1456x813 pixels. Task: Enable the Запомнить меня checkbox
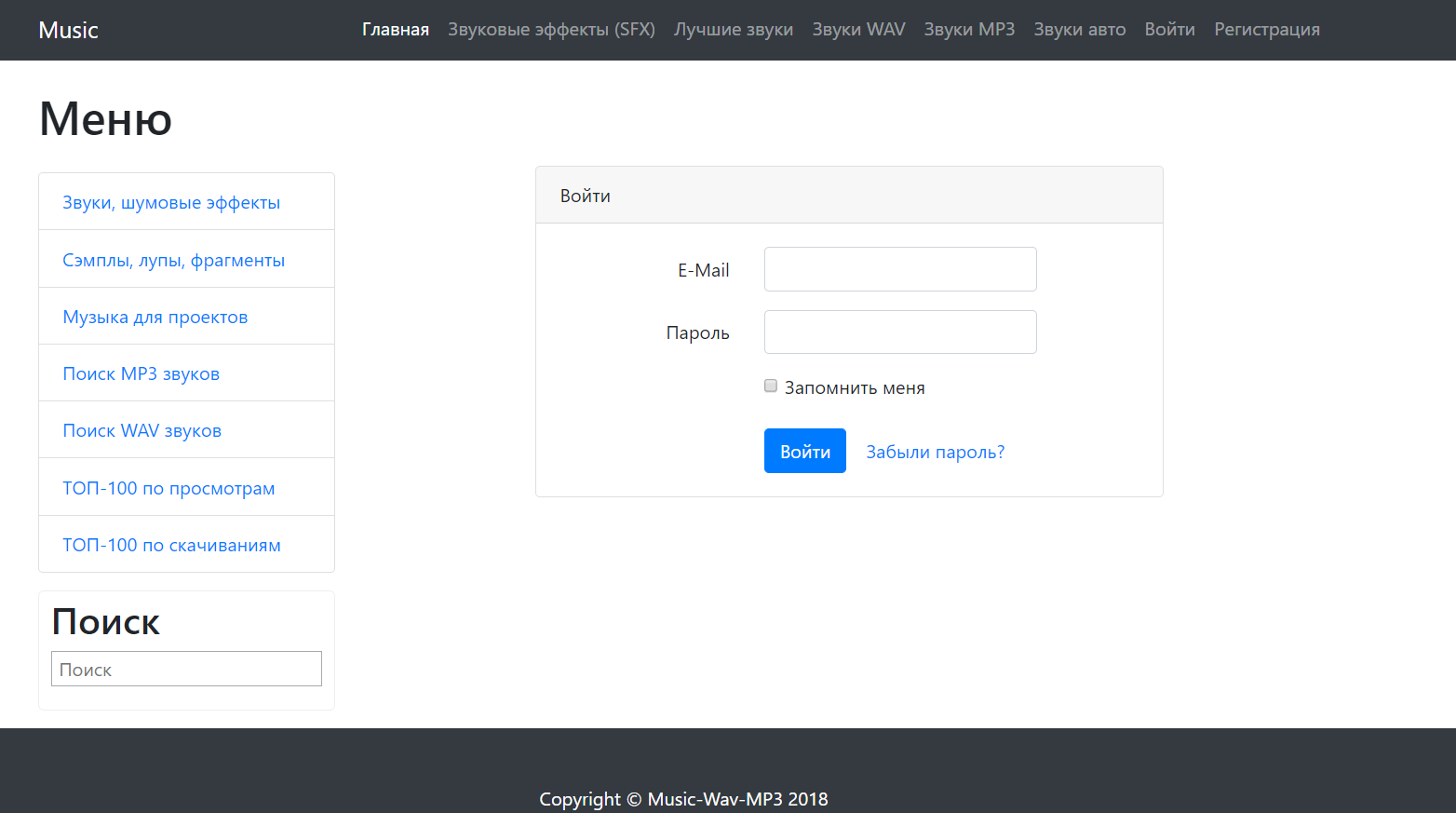[x=771, y=386]
